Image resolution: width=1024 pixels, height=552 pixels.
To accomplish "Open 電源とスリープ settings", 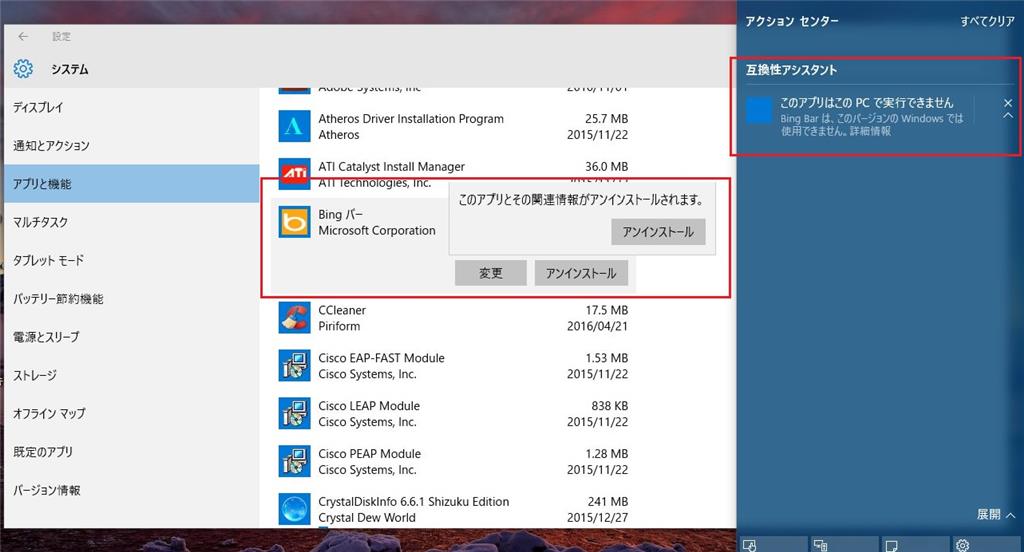I will tap(131, 337).
